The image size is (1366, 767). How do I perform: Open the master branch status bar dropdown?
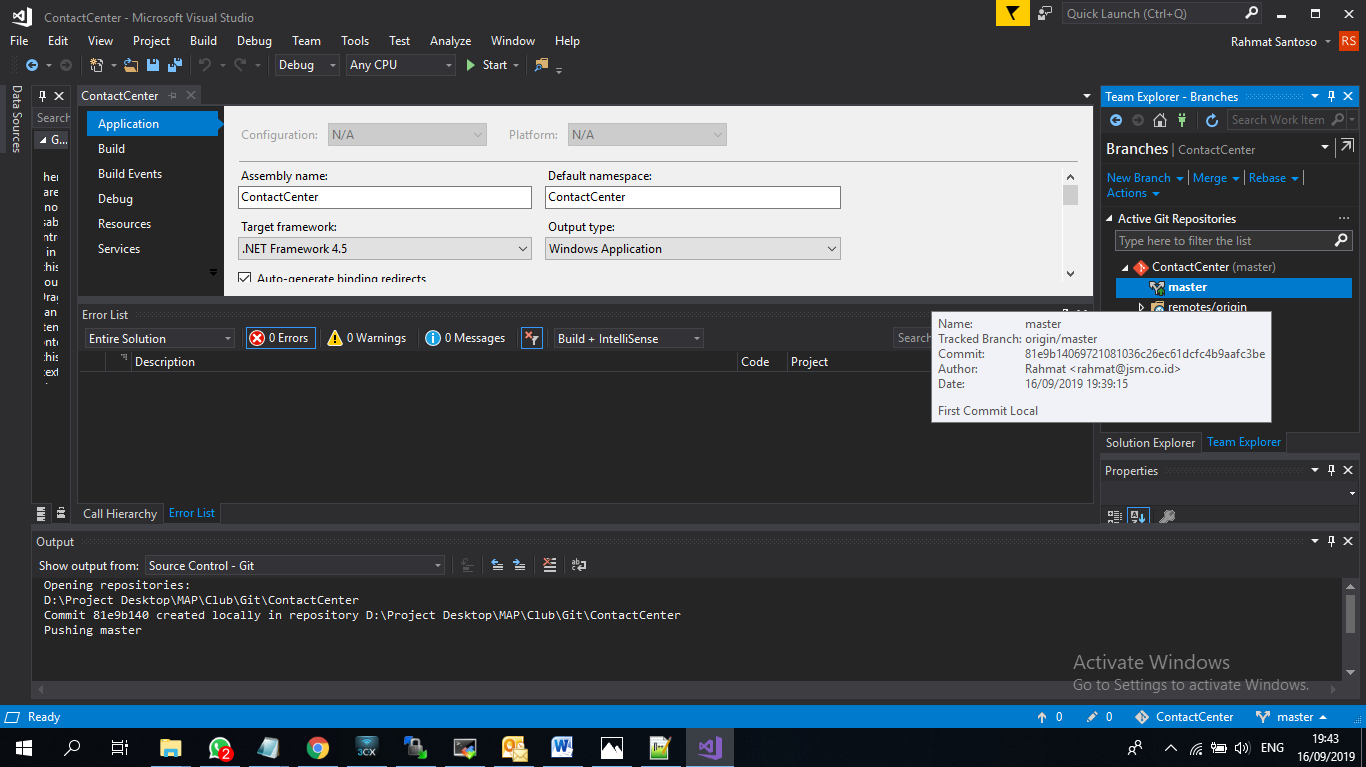click(x=1292, y=717)
